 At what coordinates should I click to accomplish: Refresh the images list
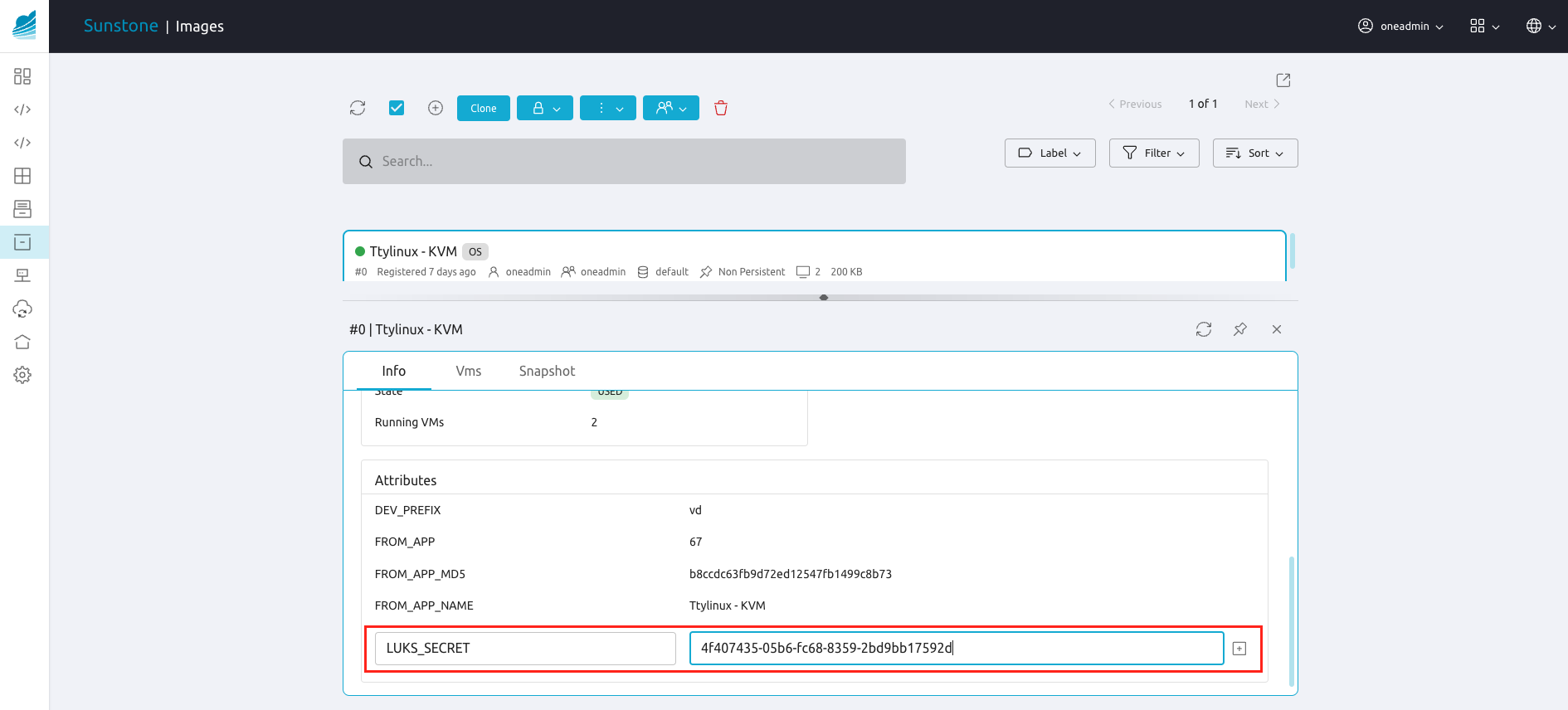click(x=358, y=108)
